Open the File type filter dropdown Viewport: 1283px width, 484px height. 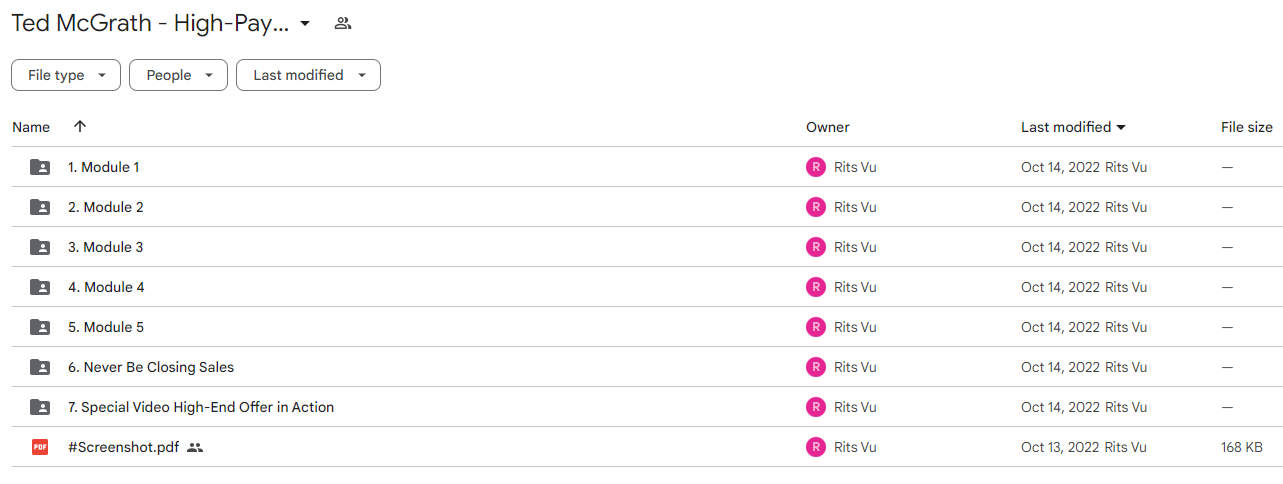tap(66, 75)
